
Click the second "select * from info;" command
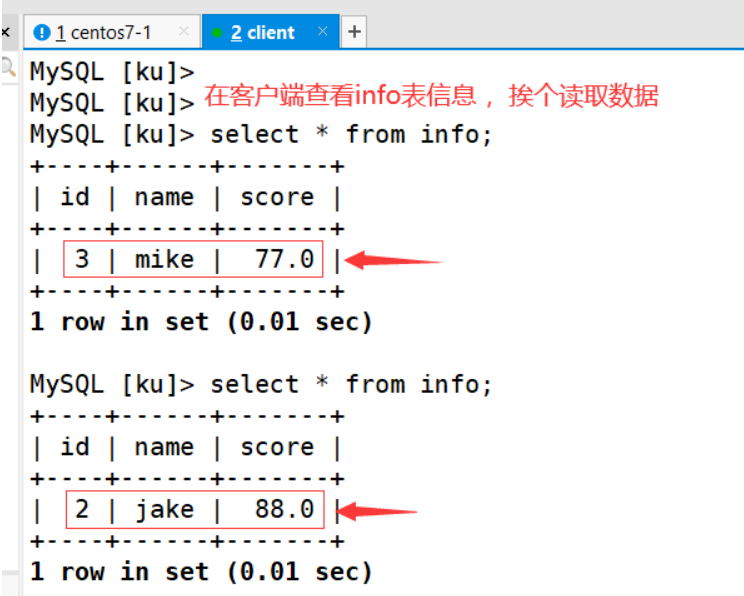pos(351,384)
